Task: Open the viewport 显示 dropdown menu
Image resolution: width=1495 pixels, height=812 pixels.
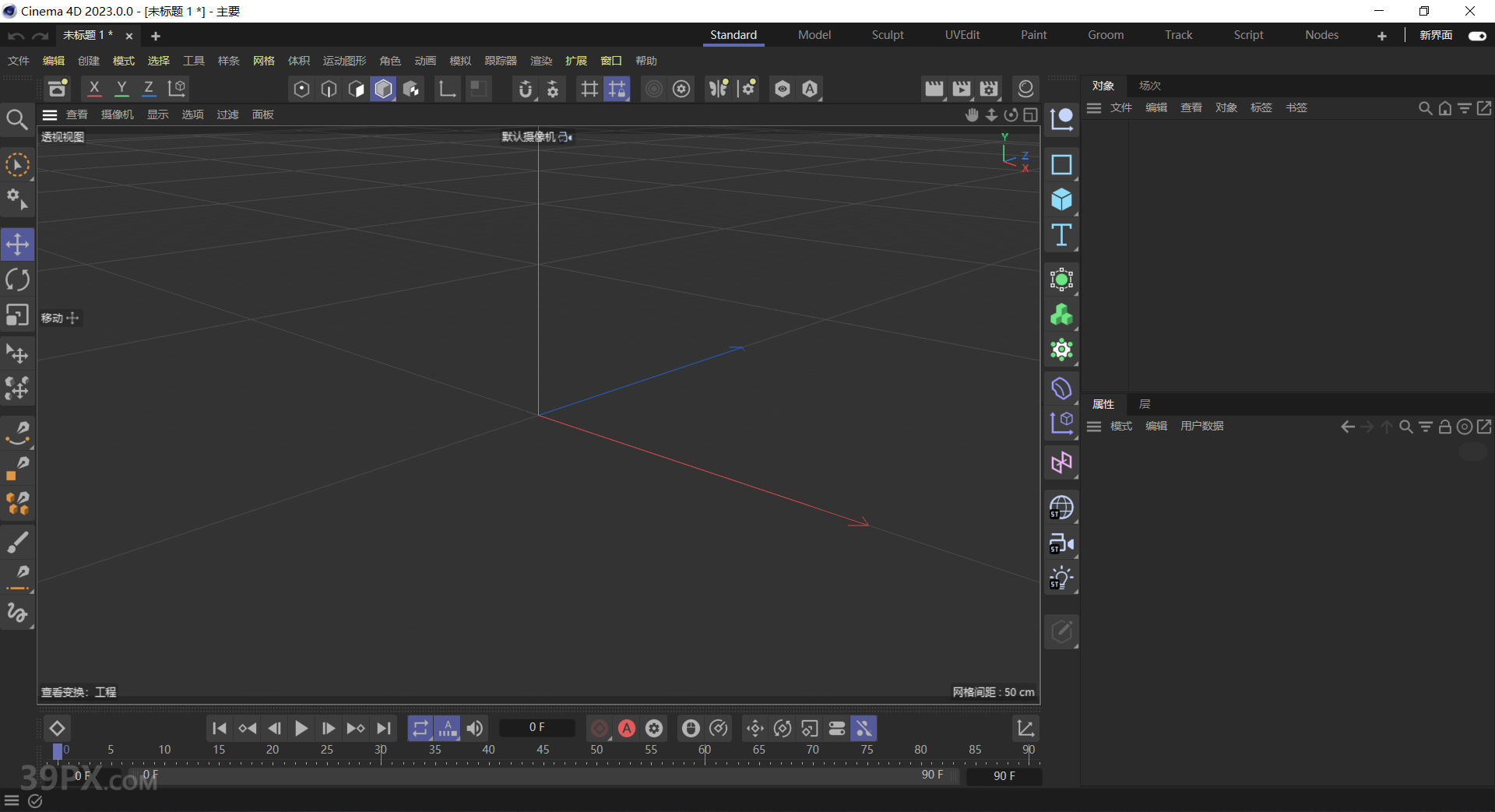Action: pyautogui.click(x=158, y=114)
